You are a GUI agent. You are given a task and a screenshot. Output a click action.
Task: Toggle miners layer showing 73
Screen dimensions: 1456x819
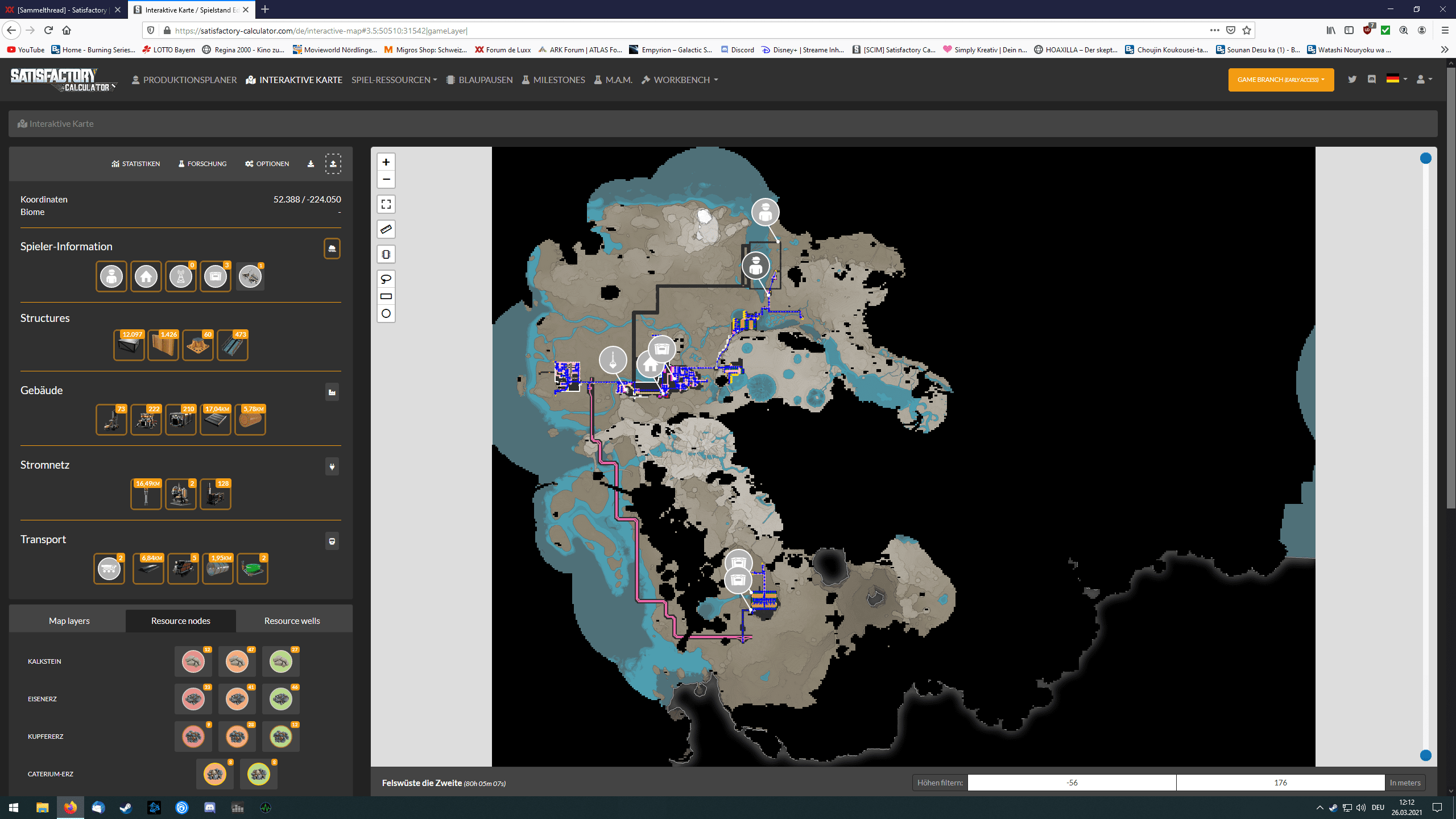pyautogui.click(x=111, y=420)
